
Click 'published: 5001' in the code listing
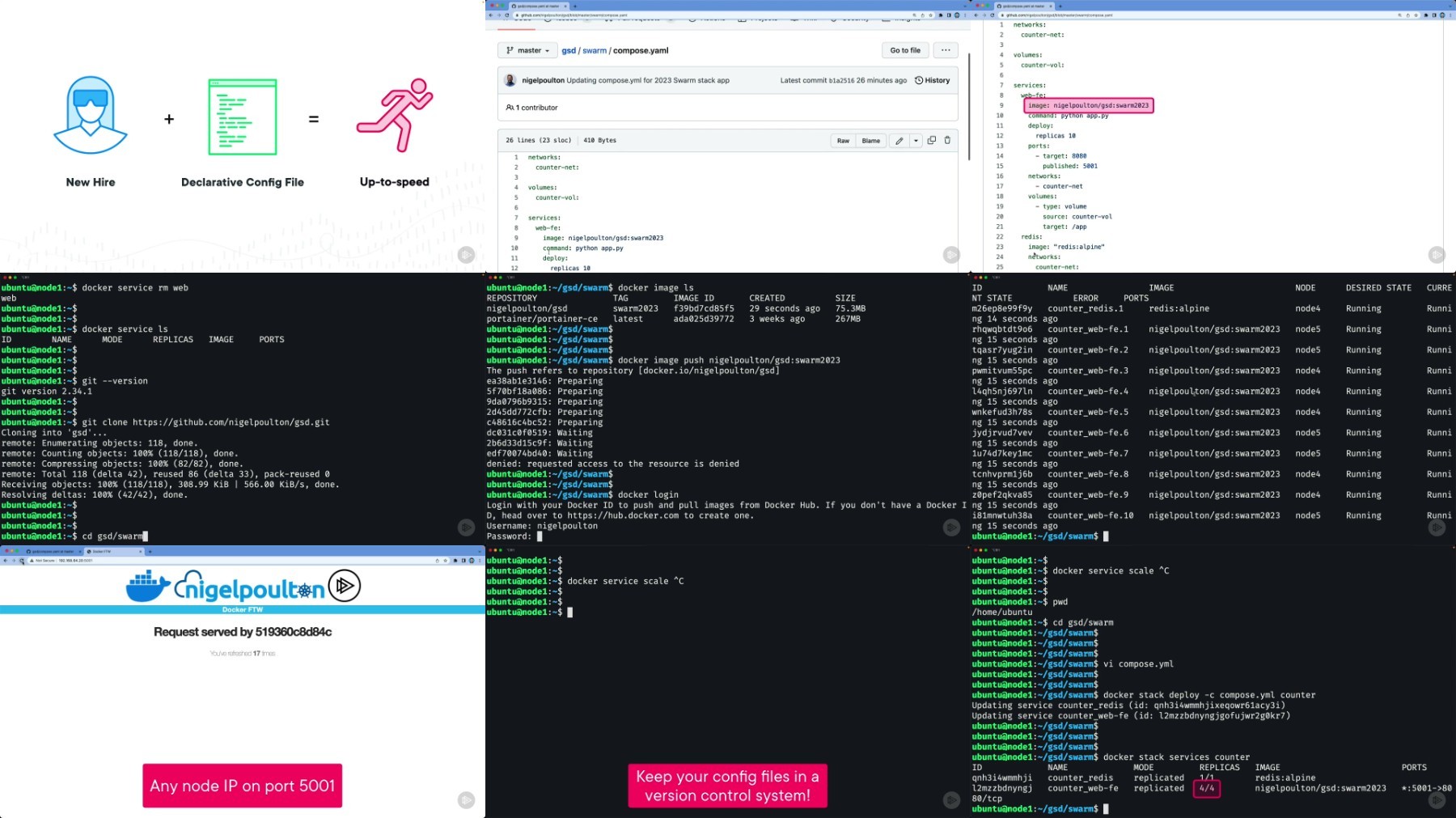point(1070,166)
